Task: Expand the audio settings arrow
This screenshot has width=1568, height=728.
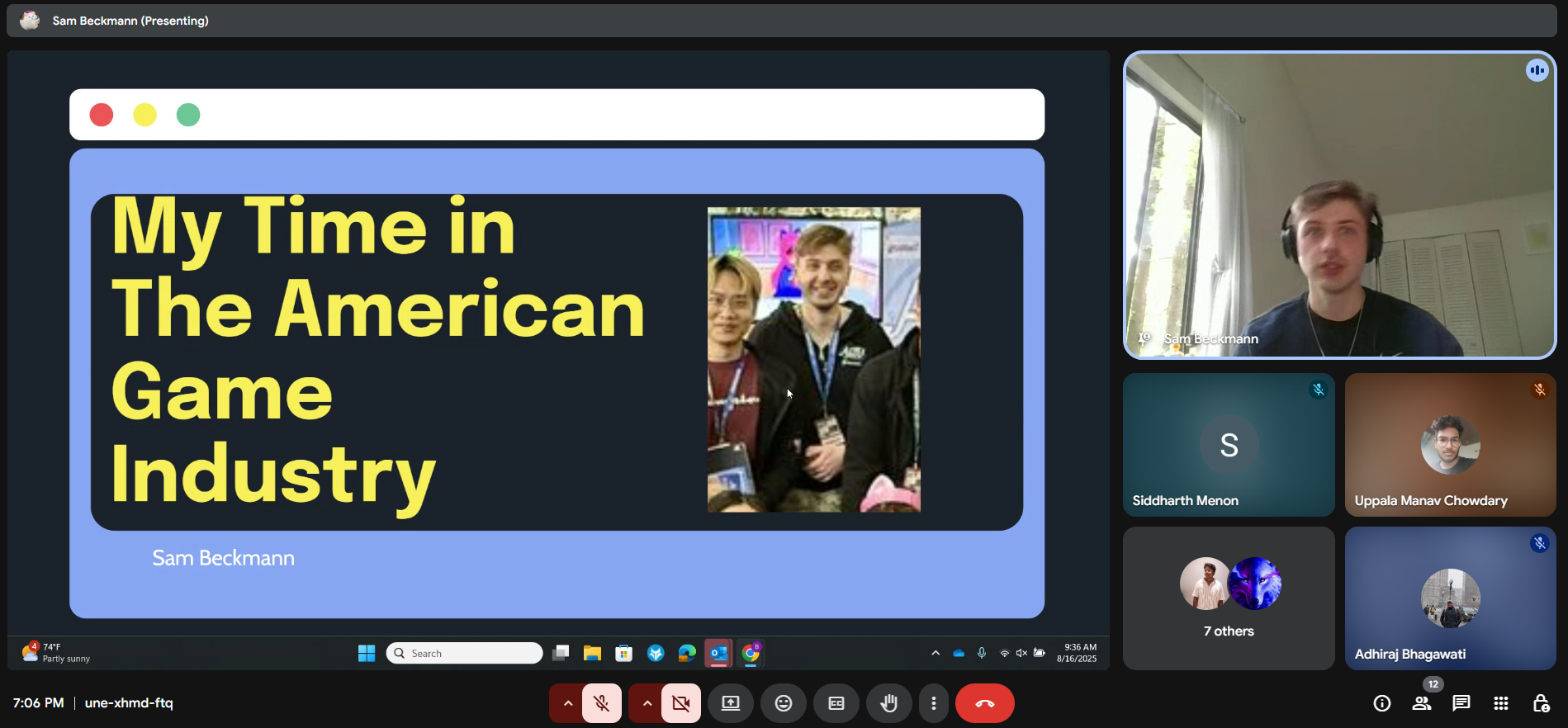Action: click(567, 703)
